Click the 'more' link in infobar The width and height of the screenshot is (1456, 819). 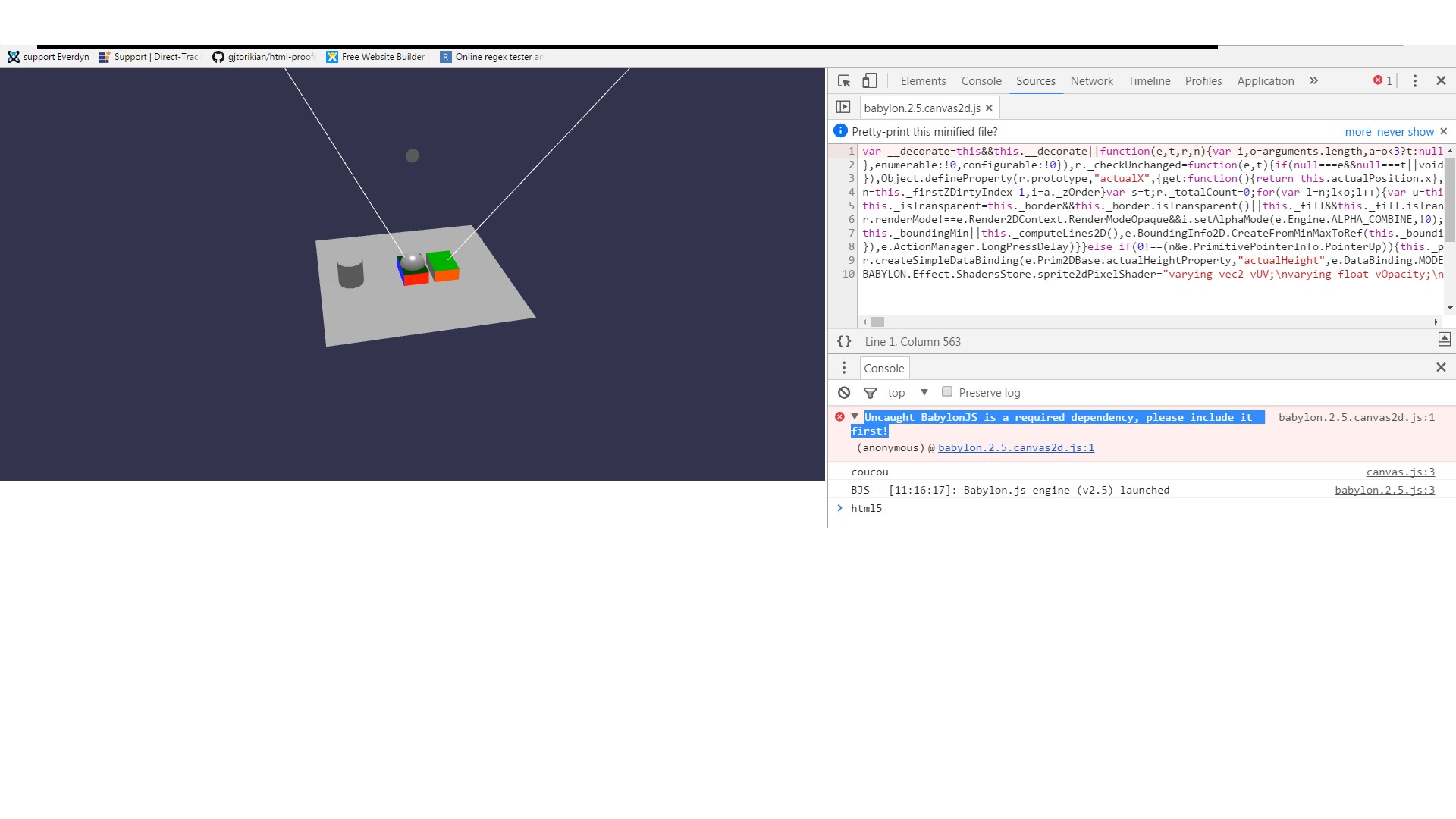[1358, 131]
